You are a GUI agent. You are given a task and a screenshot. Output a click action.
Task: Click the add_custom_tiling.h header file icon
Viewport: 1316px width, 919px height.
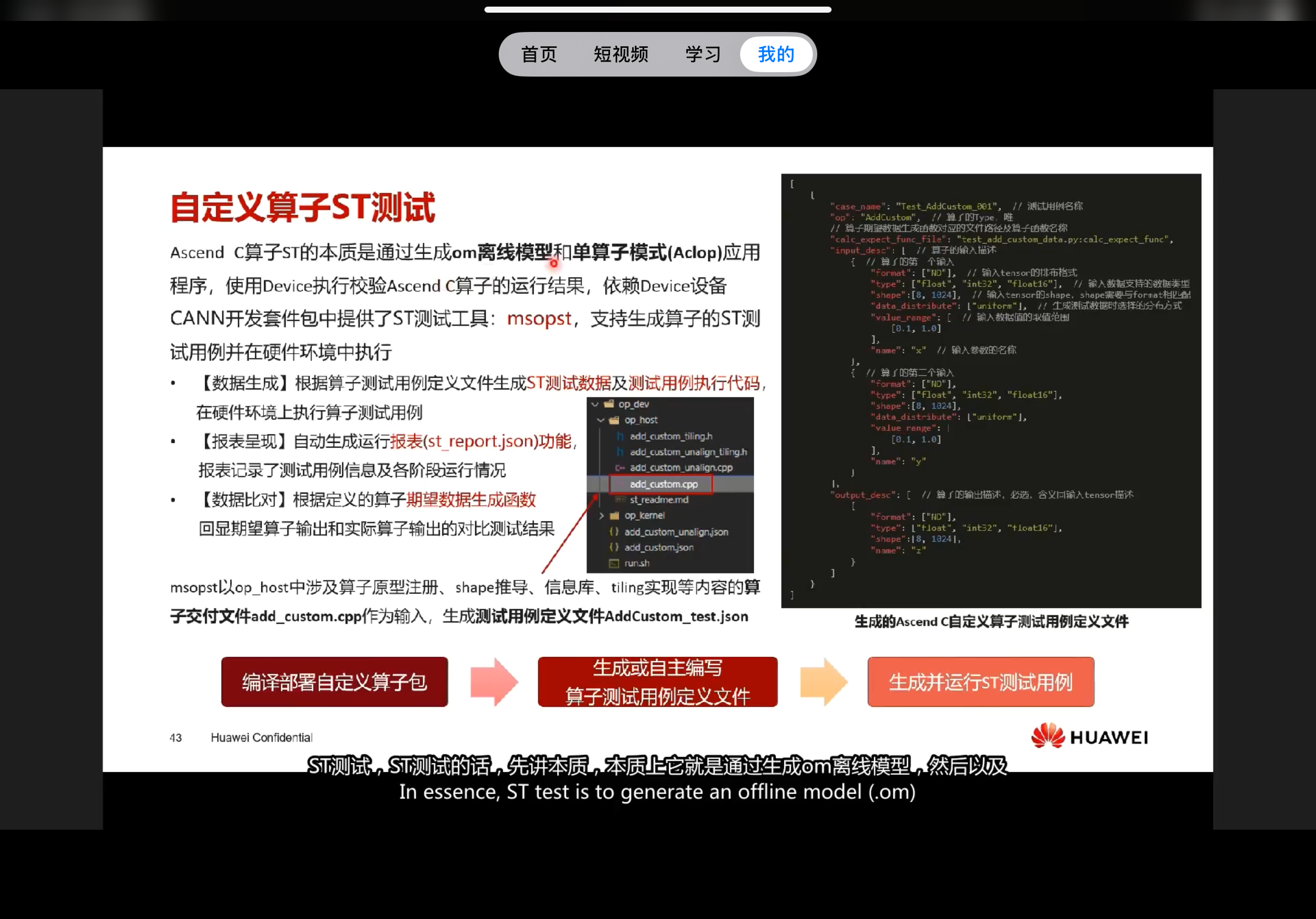[x=619, y=436]
